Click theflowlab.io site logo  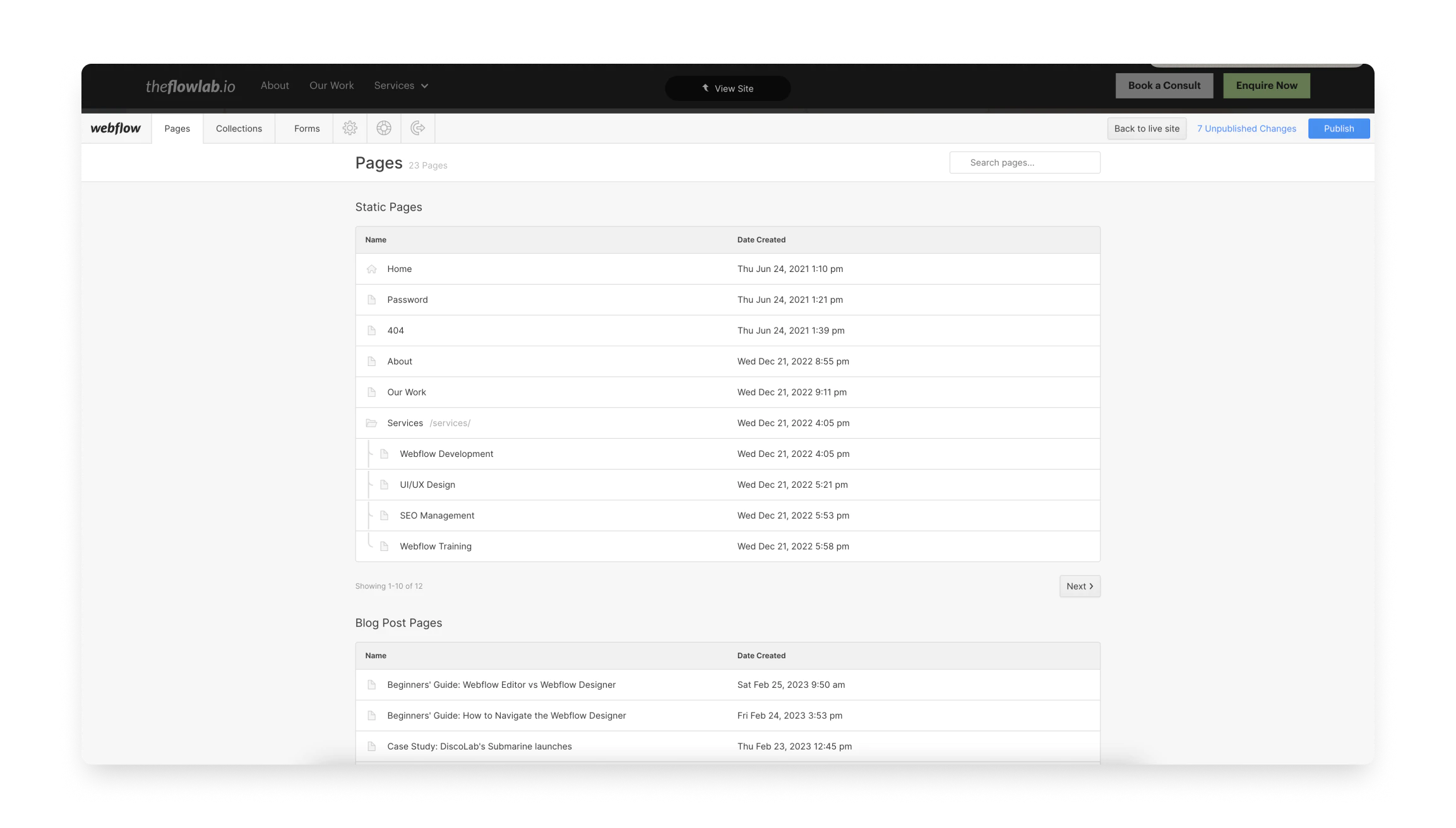(x=190, y=86)
